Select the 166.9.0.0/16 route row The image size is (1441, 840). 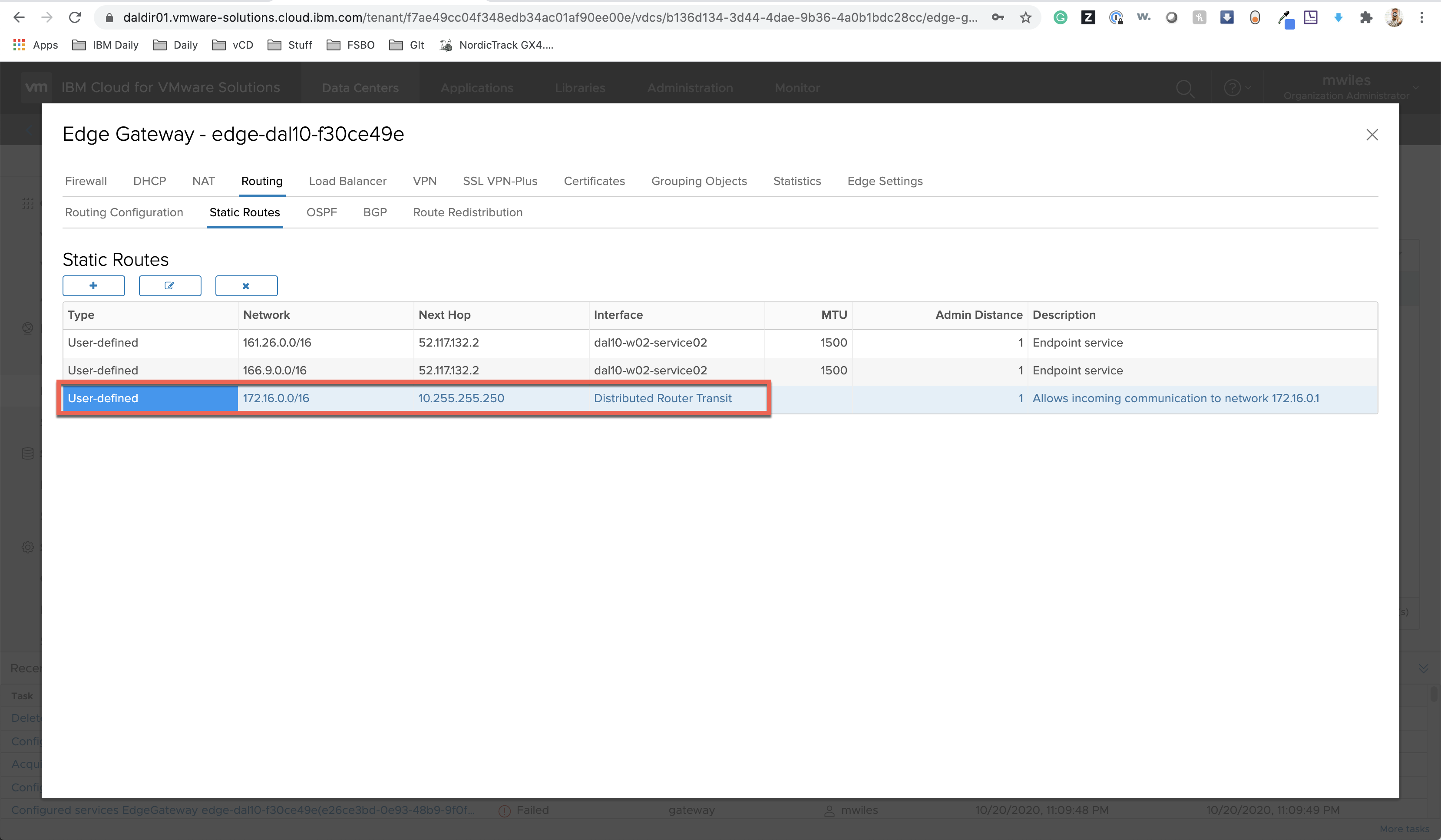[274, 370]
